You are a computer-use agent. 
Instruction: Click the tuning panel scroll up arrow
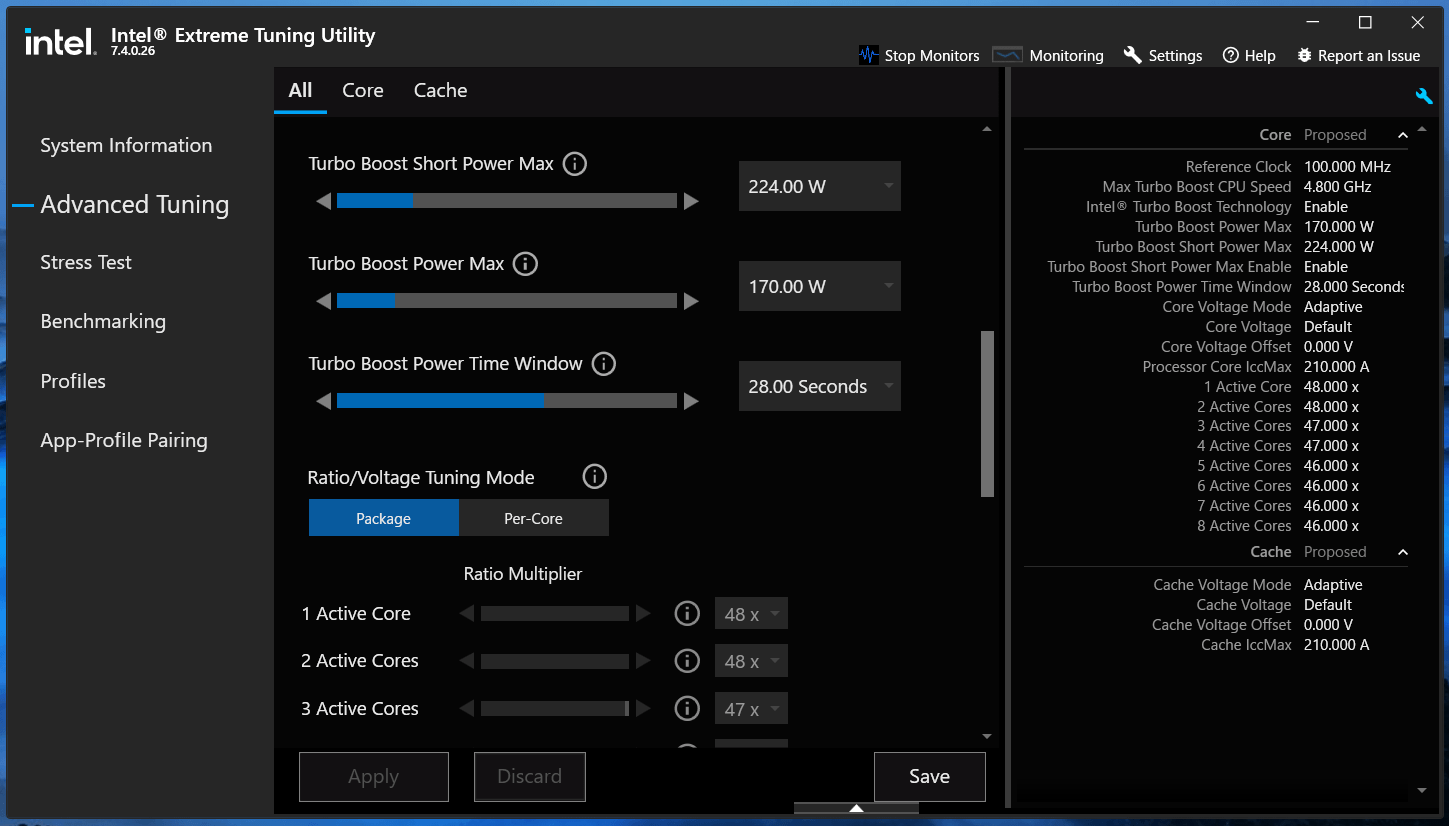coord(987,130)
